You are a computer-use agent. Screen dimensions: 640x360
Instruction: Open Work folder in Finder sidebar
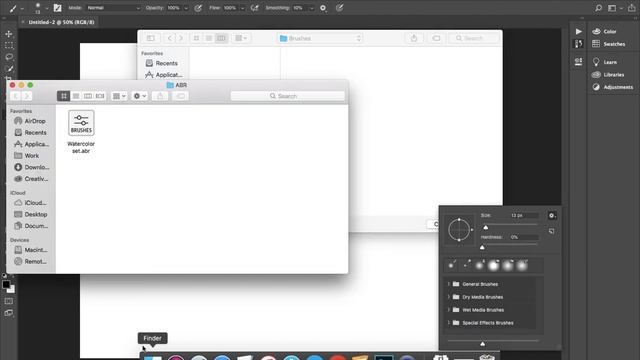click(27, 156)
